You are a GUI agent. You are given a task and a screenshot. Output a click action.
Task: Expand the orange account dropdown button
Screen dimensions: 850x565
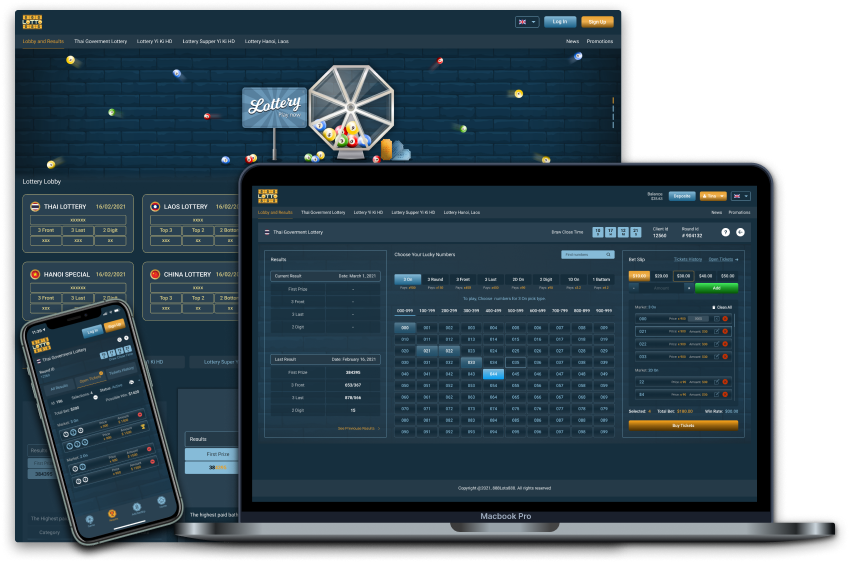tap(713, 196)
